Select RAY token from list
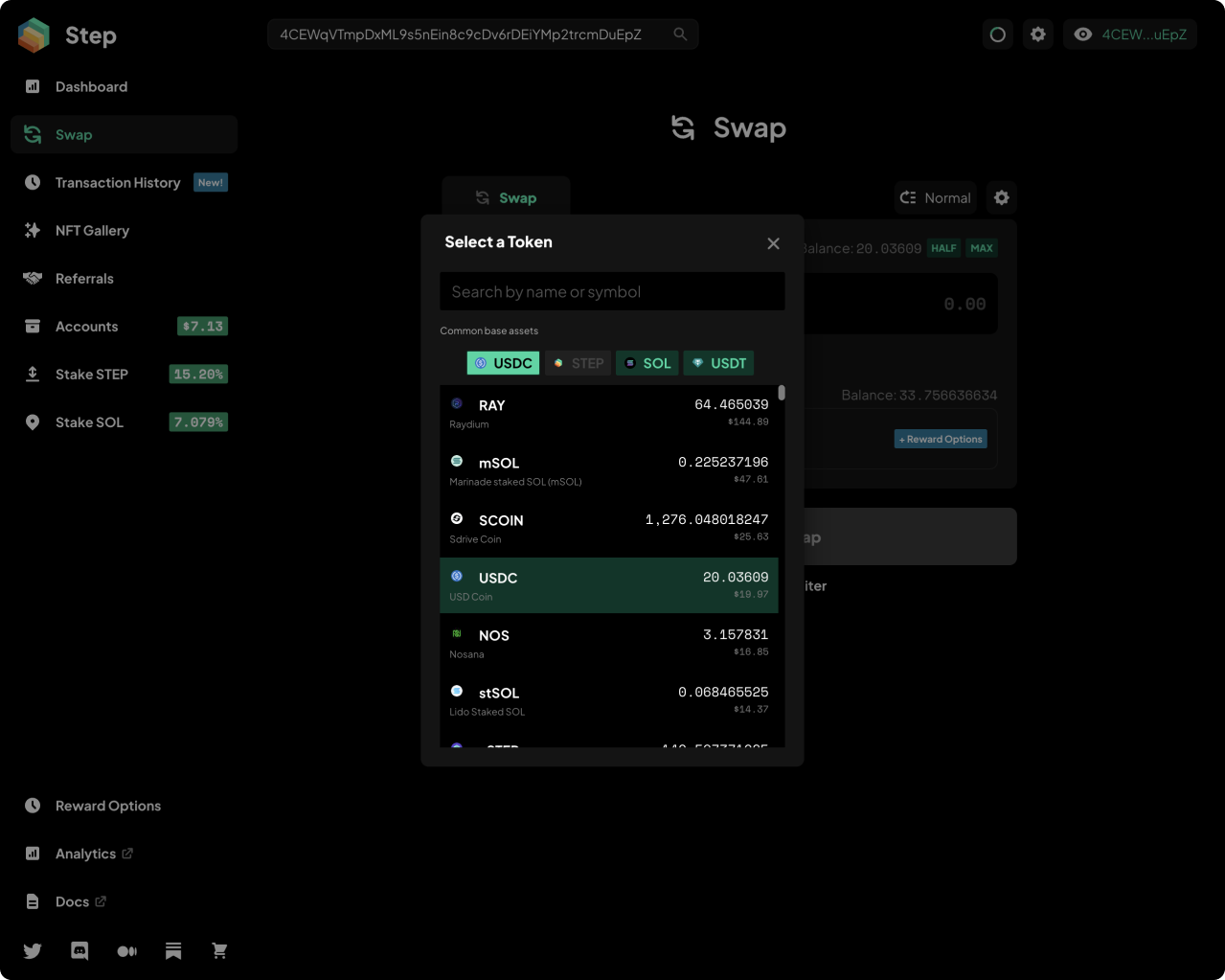Viewport: 1225px width, 980px height. 609,413
